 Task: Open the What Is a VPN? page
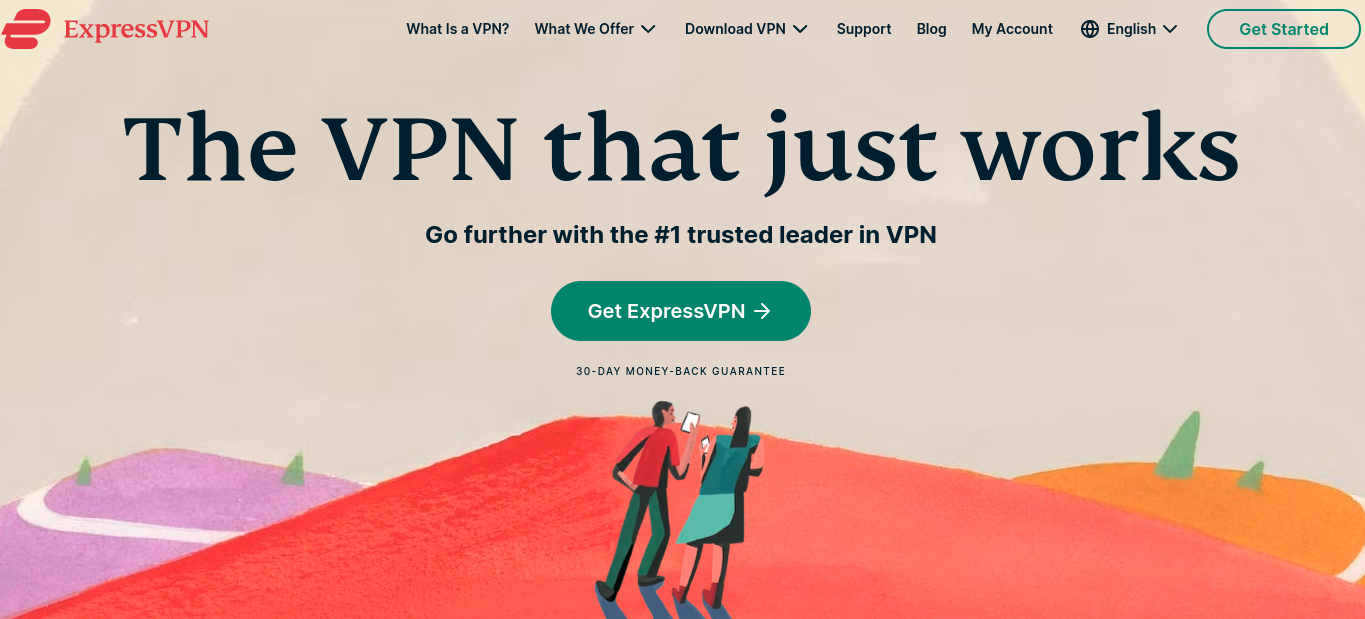point(457,29)
